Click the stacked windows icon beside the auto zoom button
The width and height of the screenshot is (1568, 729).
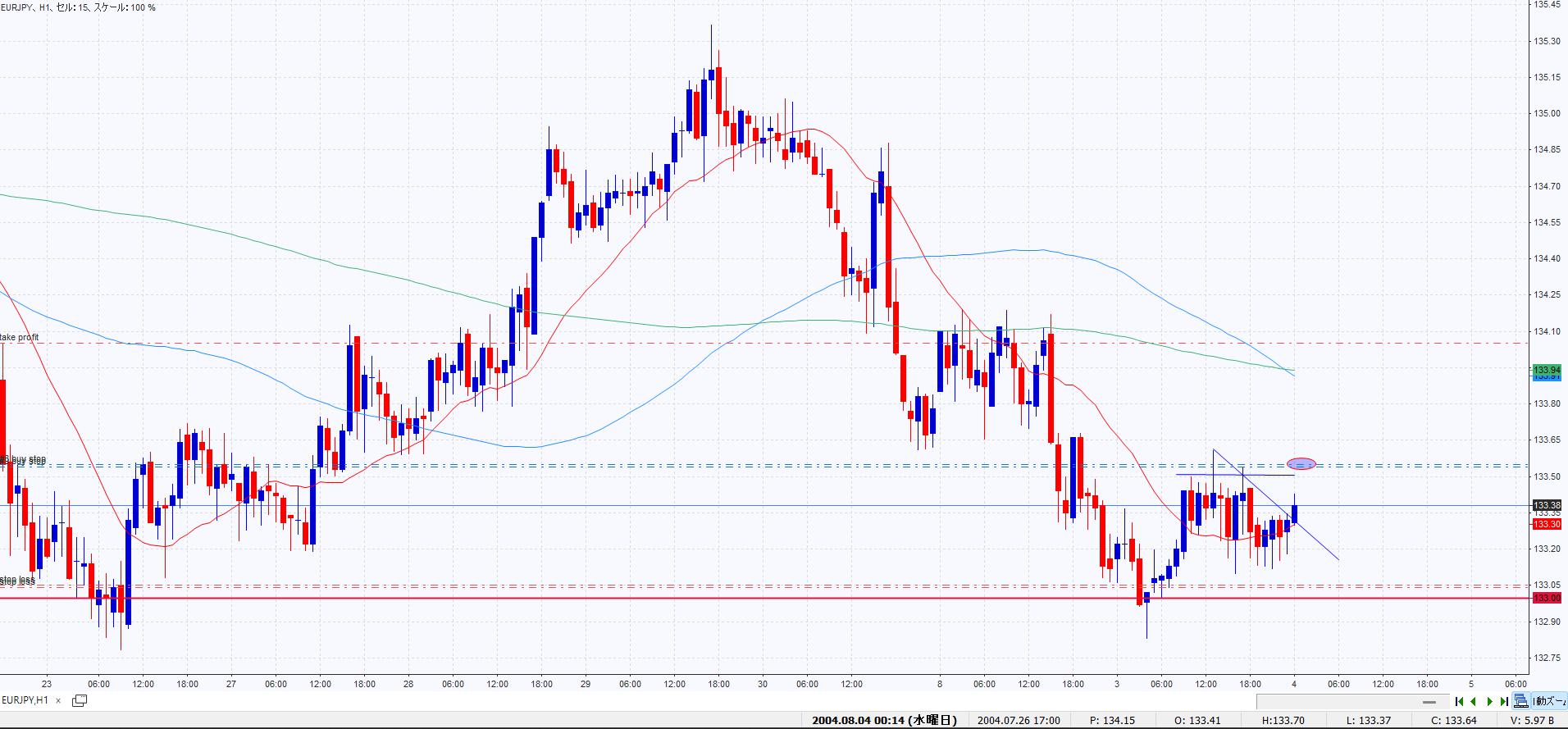pyautogui.click(x=1521, y=701)
